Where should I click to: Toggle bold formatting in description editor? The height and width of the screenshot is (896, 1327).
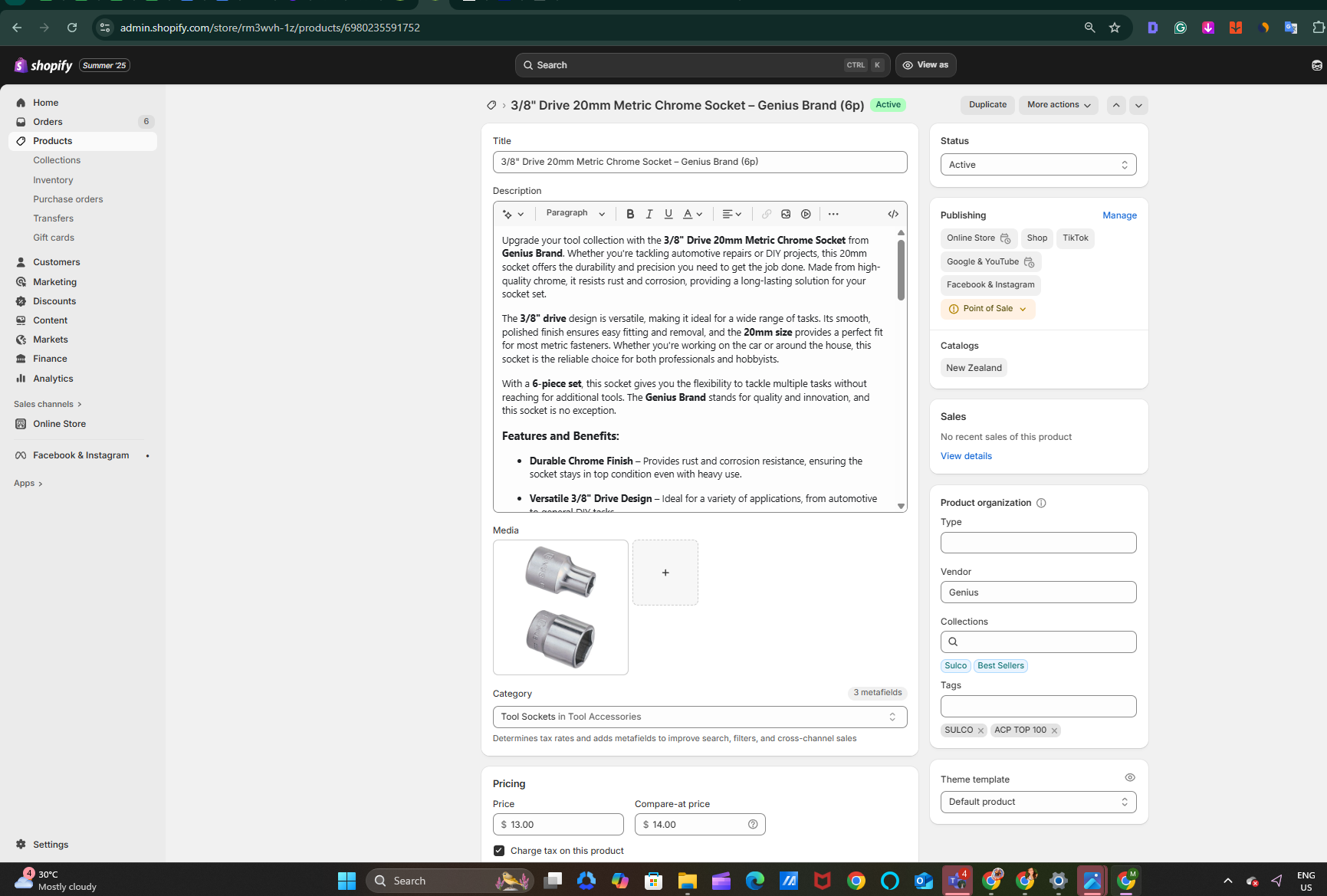pyautogui.click(x=630, y=214)
